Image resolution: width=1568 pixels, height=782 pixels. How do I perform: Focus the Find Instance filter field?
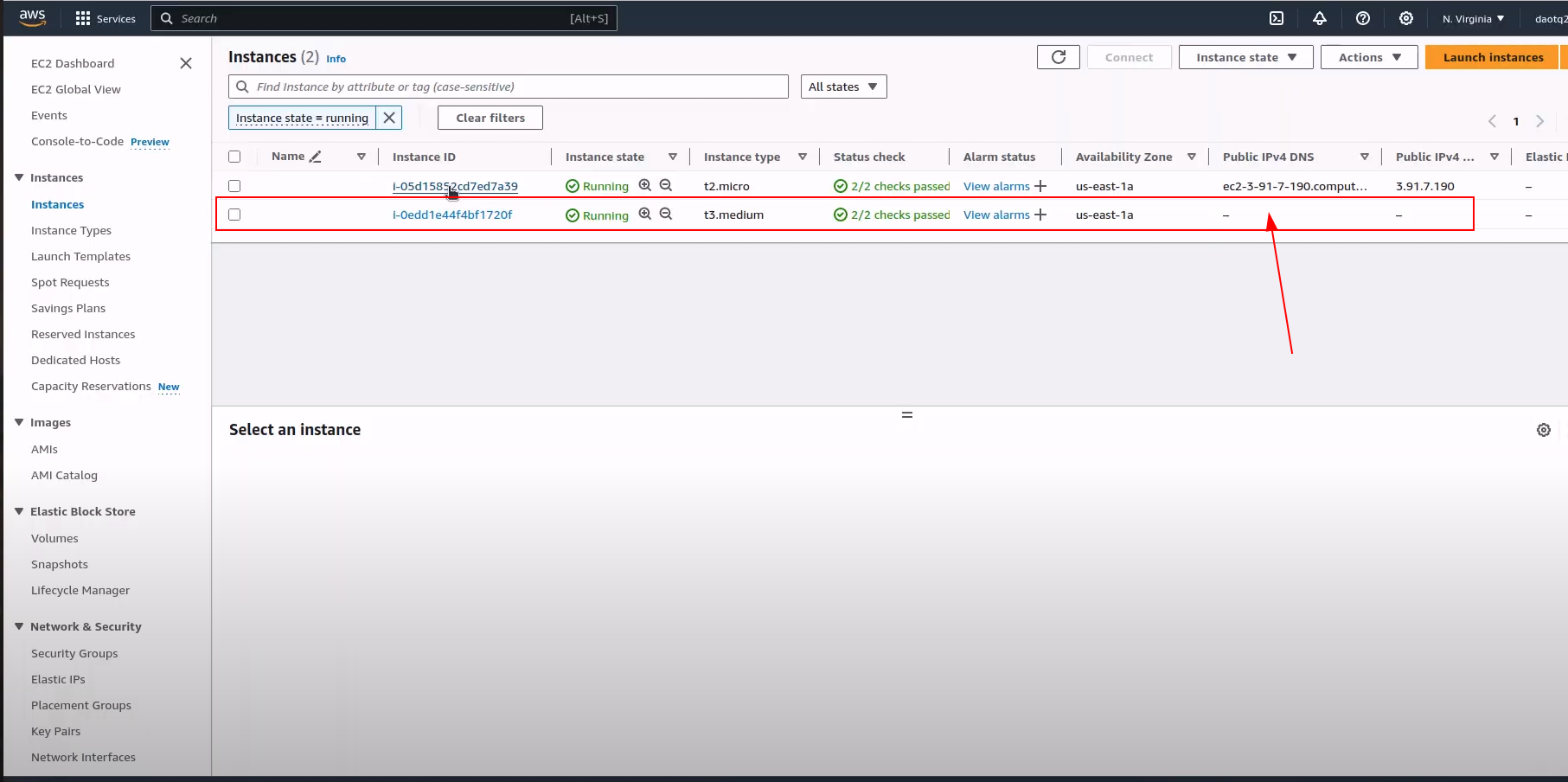(x=509, y=87)
